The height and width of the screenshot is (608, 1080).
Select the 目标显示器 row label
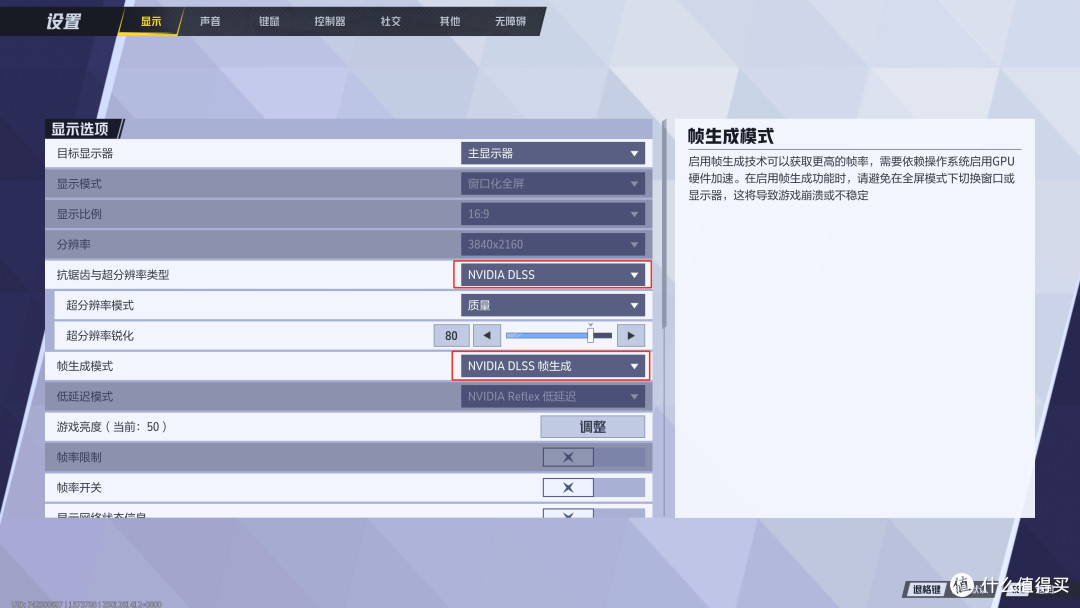[x=85, y=154]
